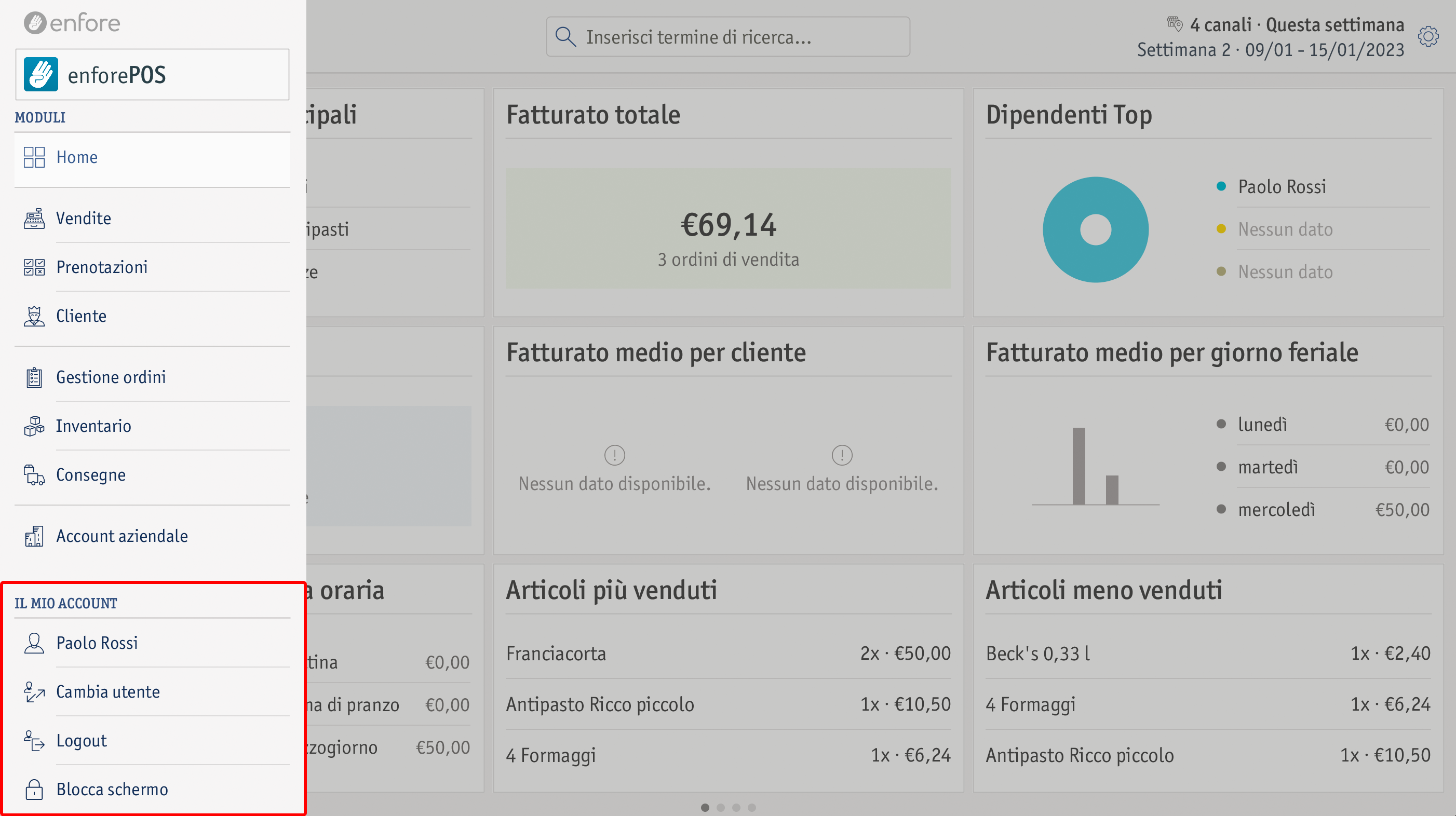Click the Logout arrow icon

34,741
